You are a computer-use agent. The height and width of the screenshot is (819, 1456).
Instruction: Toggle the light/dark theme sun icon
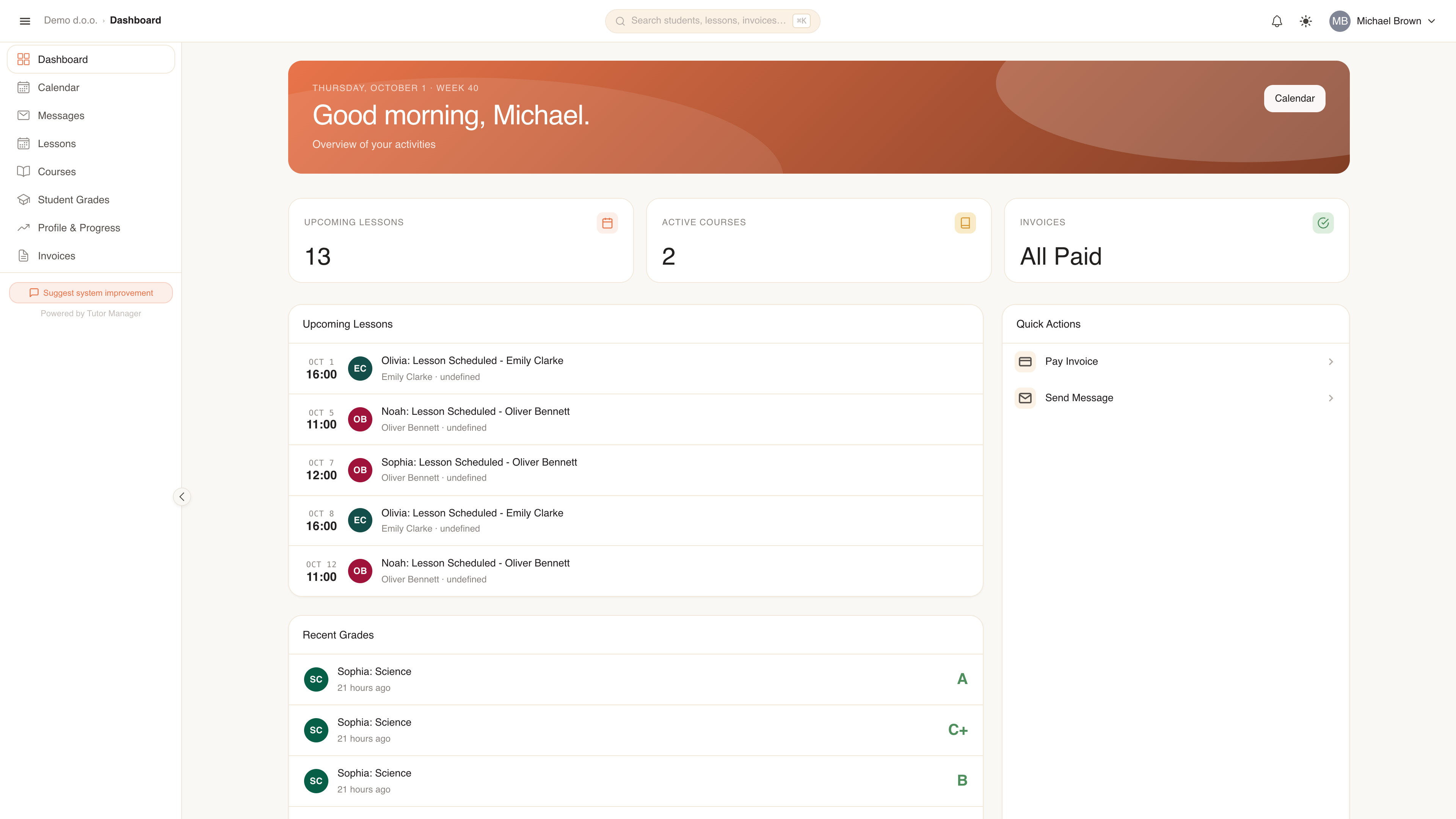1305,21
